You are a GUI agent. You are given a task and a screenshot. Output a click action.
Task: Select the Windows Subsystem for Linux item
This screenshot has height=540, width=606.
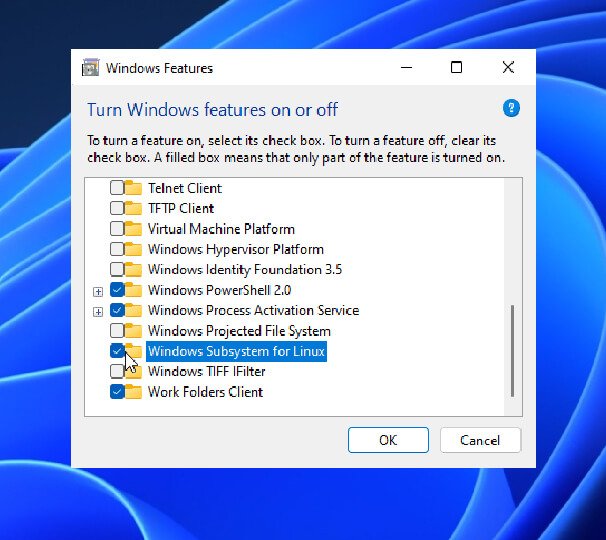coord(236,351)
